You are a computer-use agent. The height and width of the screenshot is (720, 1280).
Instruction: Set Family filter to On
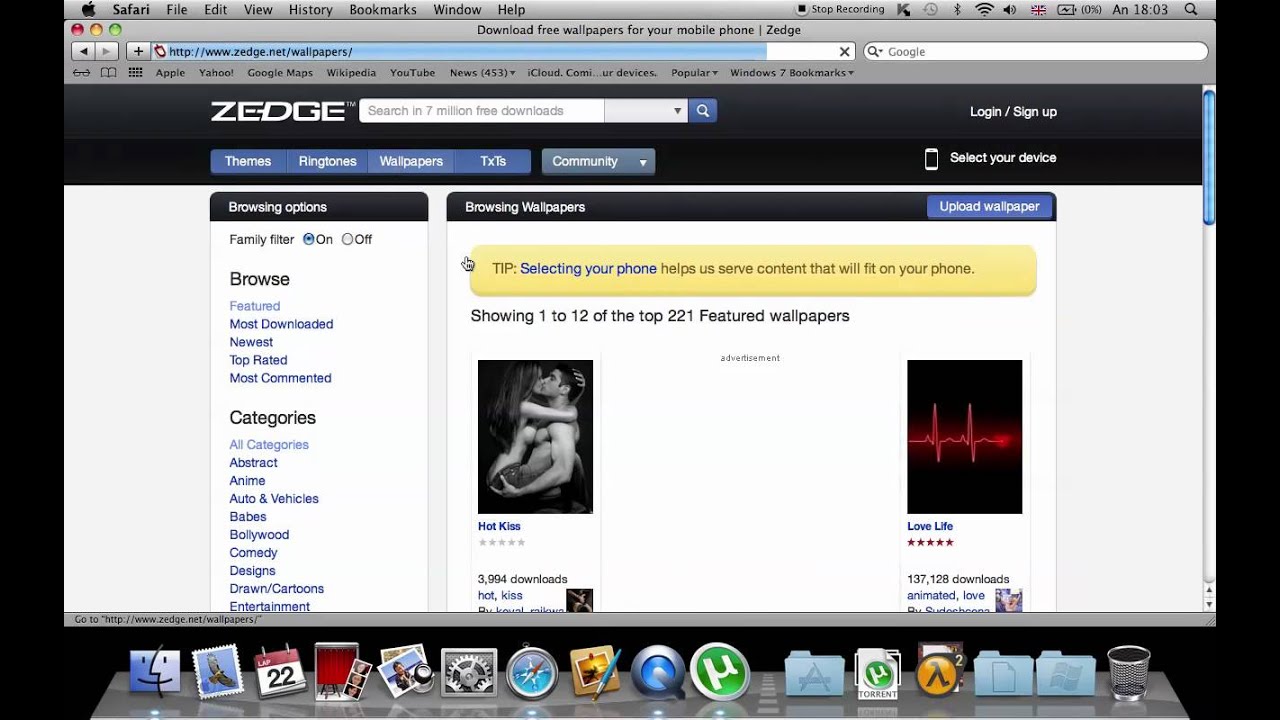pyautogui.click(x=309, y=239)
